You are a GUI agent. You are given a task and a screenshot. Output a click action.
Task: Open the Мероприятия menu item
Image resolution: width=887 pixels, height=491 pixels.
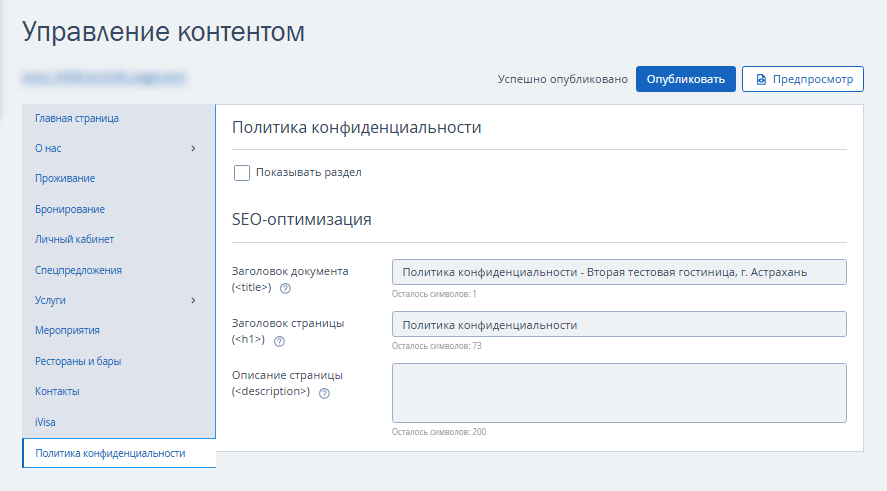67,330
